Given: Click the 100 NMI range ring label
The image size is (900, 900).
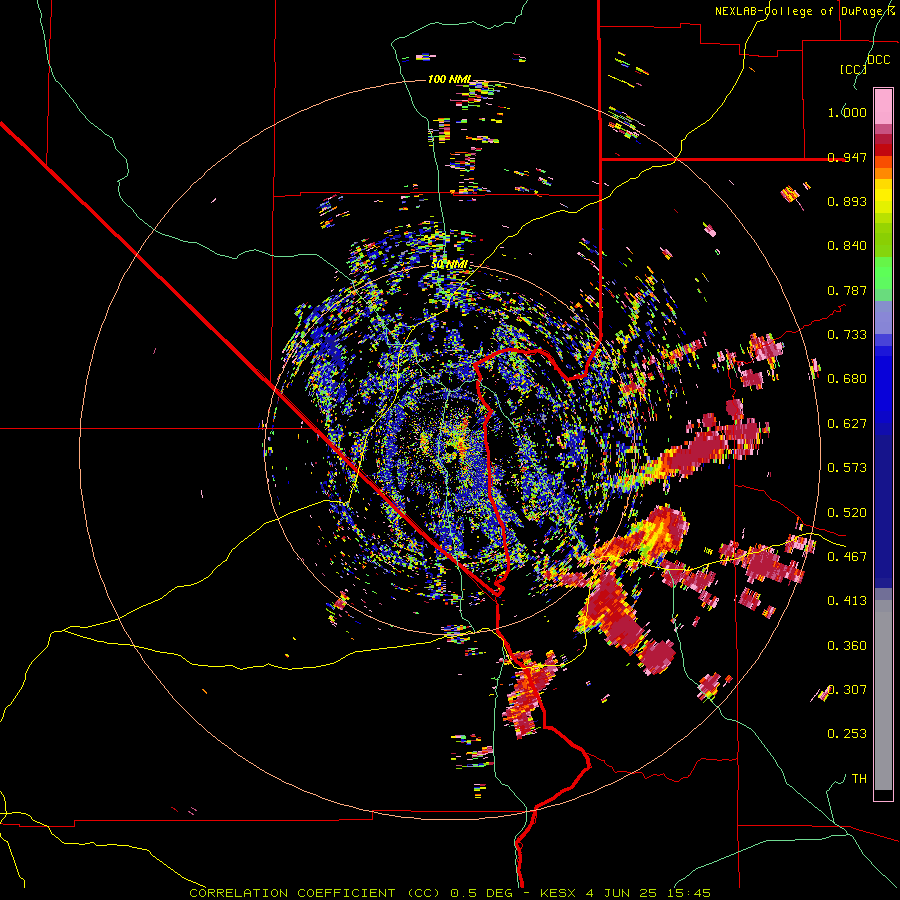Looking at the screenshot, I should click(450, 79).
